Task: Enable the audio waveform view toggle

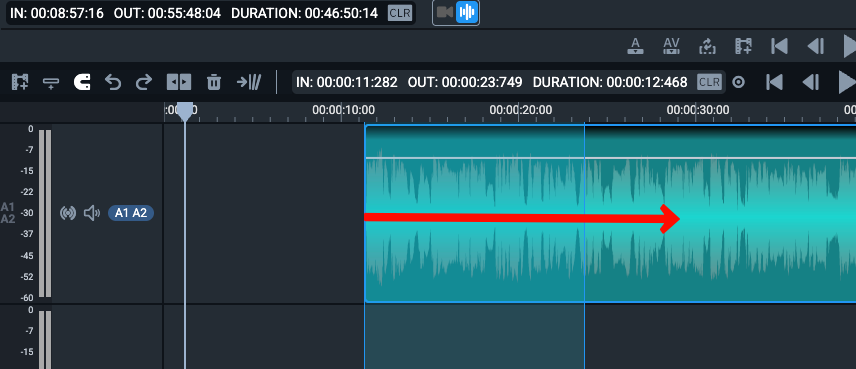Action: 467,13
